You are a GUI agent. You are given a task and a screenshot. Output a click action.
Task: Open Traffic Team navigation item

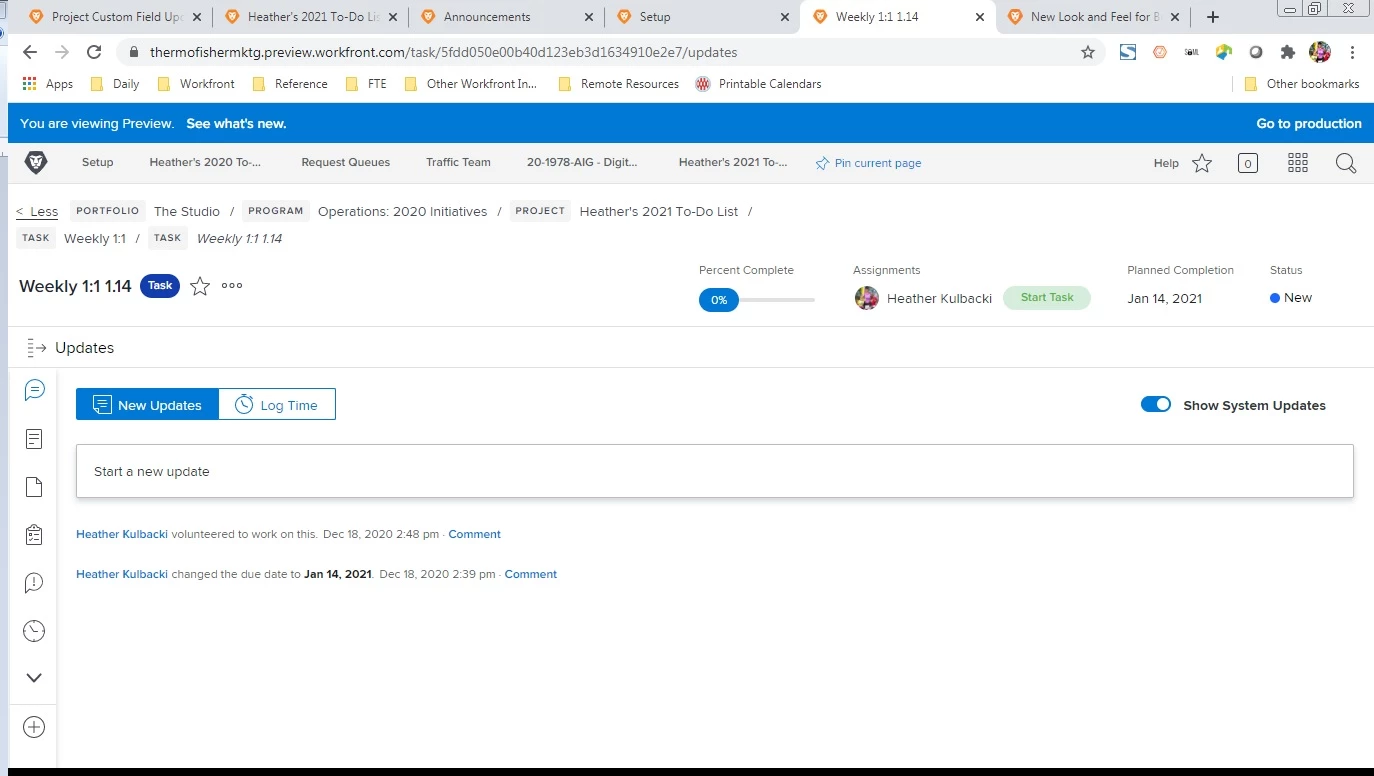458,162
